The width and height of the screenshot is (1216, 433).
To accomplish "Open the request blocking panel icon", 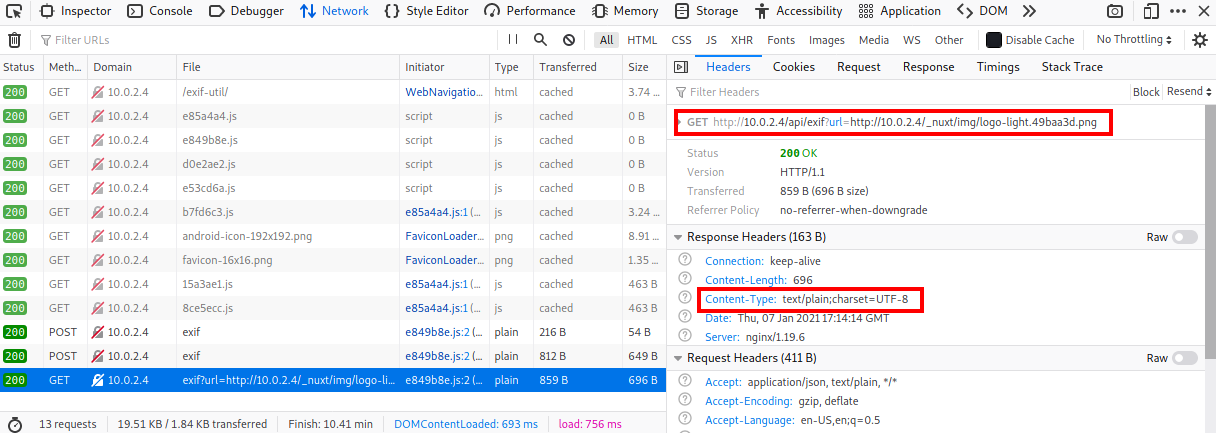I will pyautogui.click(x=569, y=40).
